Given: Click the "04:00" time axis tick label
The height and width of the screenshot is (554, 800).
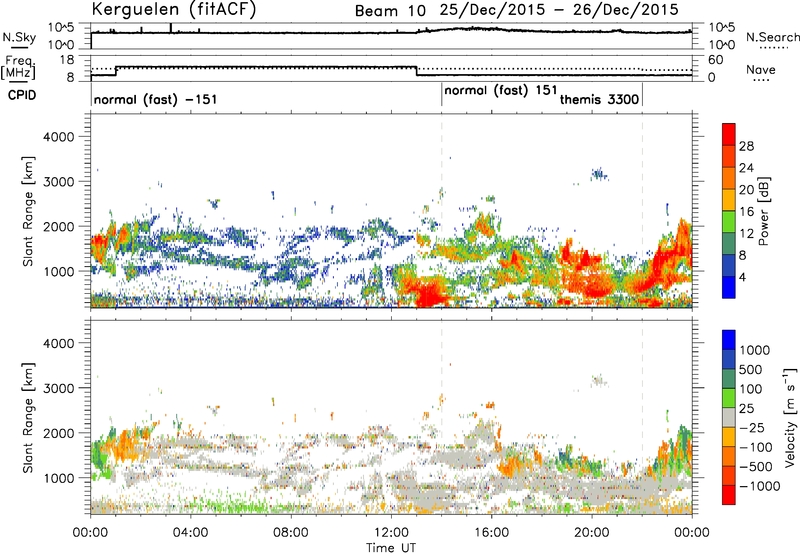Looking at the screenshot, I should tap(190, 533).
